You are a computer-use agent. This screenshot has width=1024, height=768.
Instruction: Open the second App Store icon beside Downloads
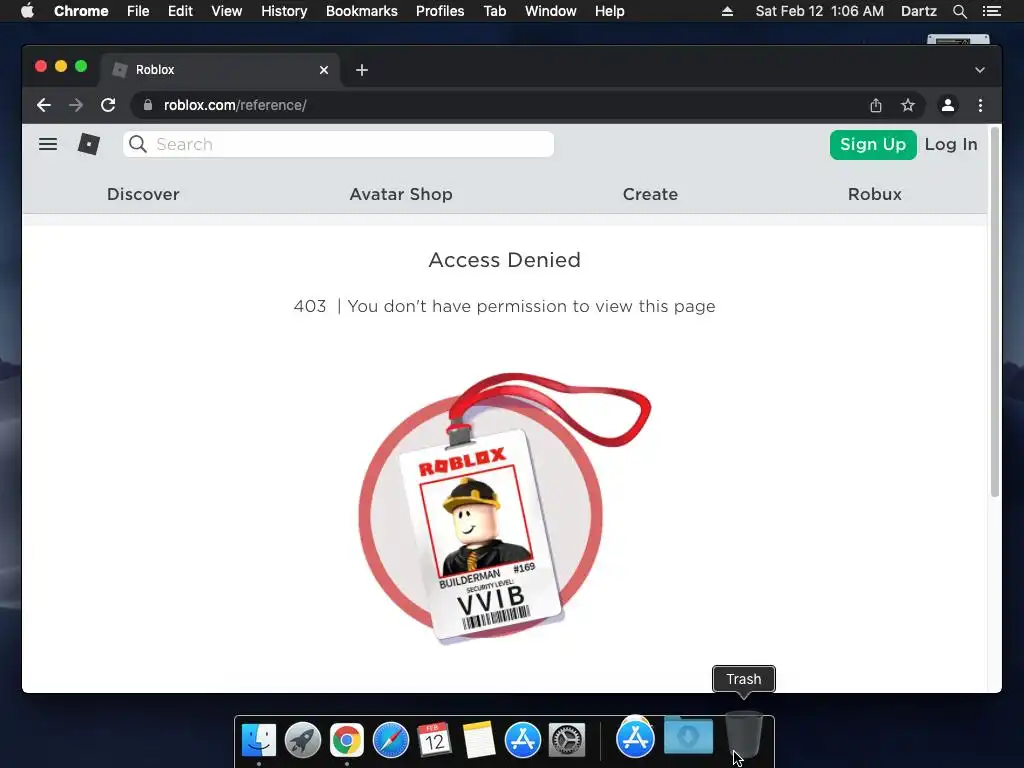(635, 739)
